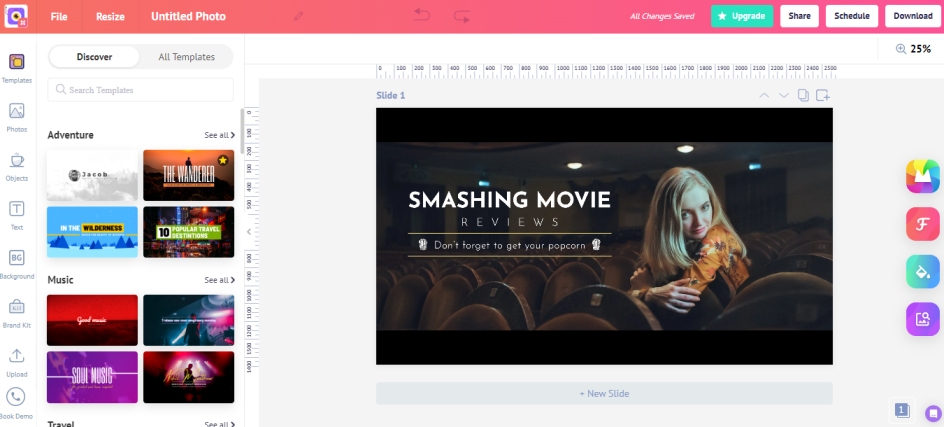Click the pencil rename icon beside title
This screenshot has width=944, height=427.
298,16
